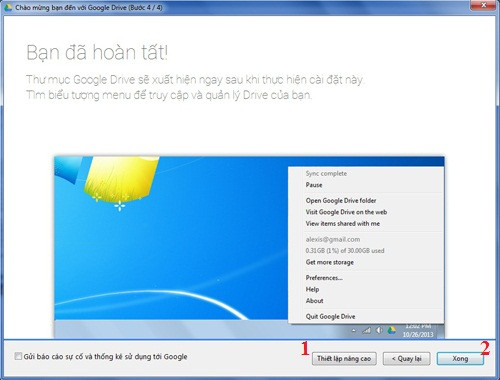This screenshot has height=380, width=500.
Task: Open Thiết lập nâng cao advanced settings
Action: [x=344, y=359]
